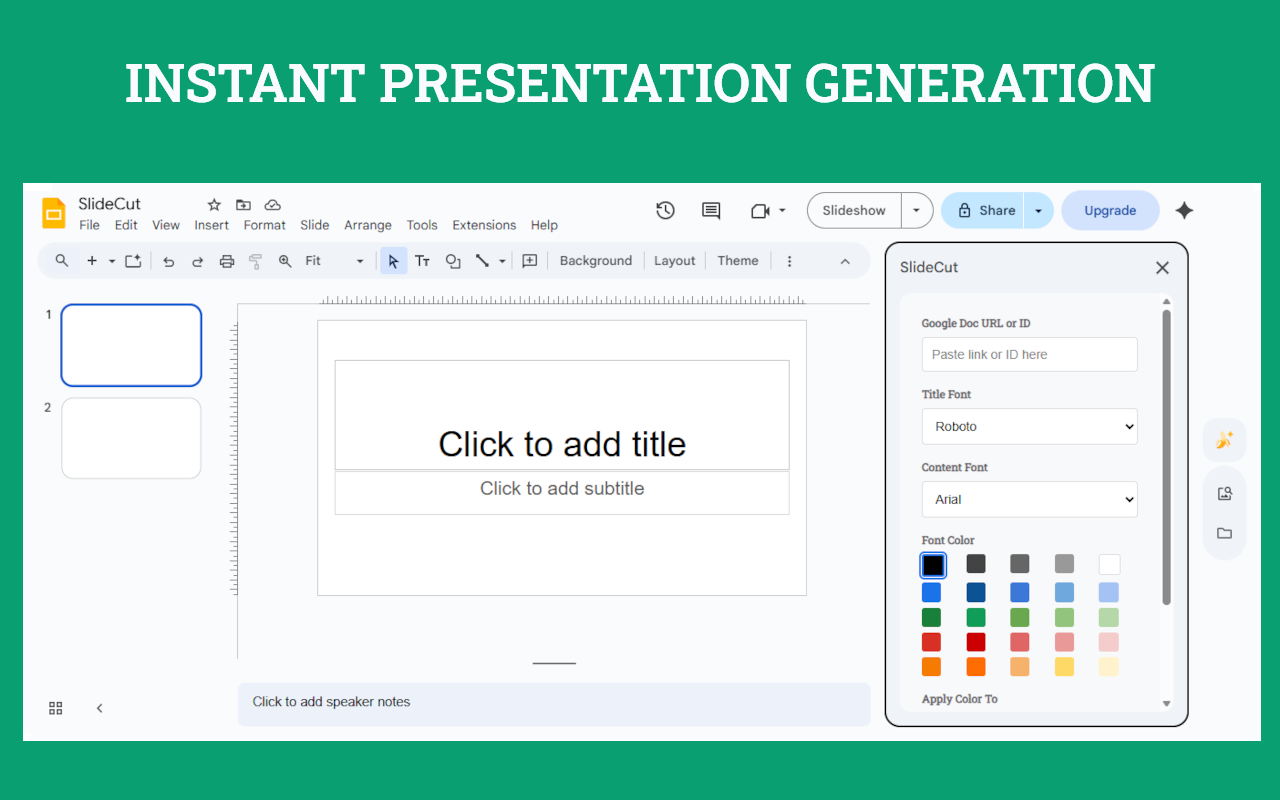Viewport: 1280px width, 800px height.
Task: Click the folder icon in side rail
Action: 1224,533
